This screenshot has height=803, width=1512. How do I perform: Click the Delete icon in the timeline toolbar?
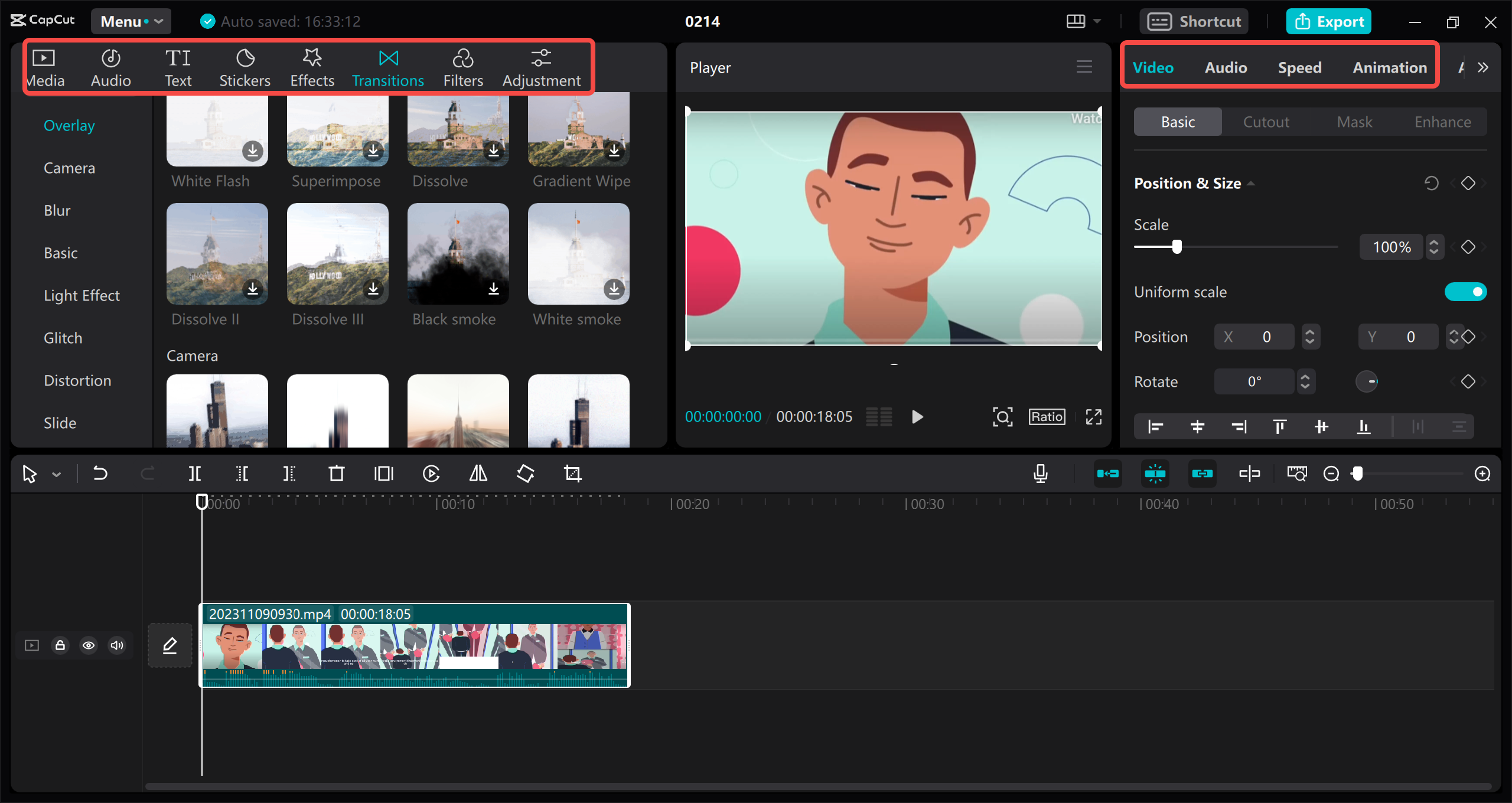point(337,473)
